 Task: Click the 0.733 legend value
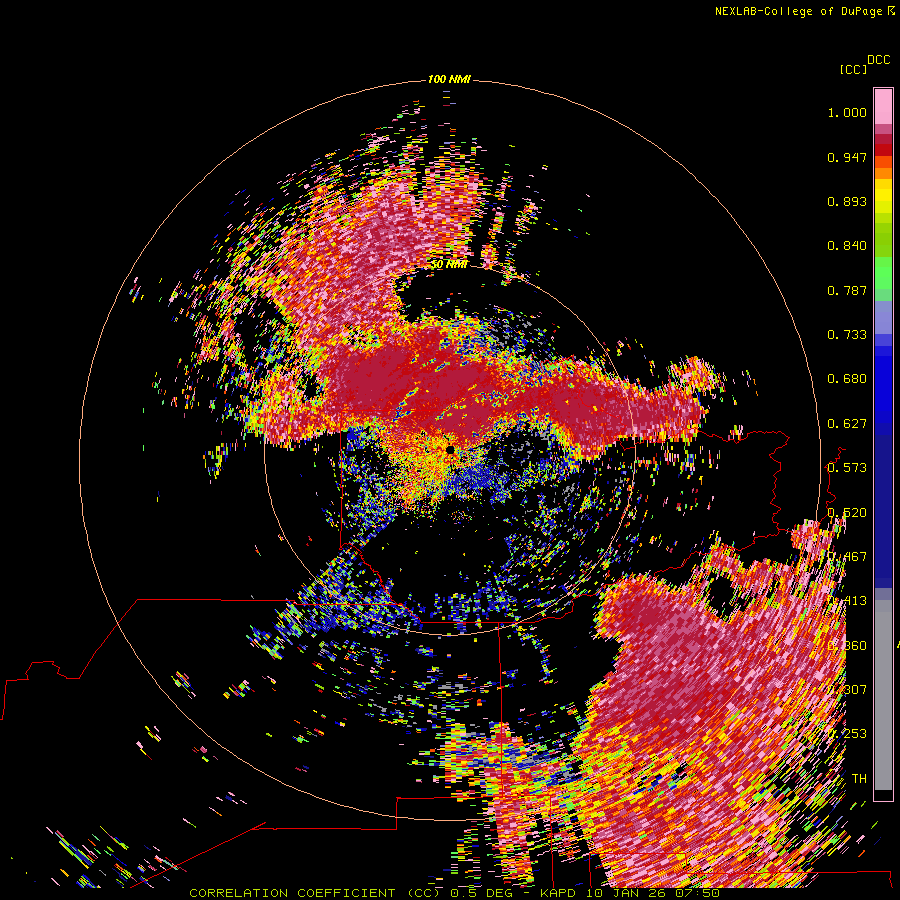[x=847, y=335]
